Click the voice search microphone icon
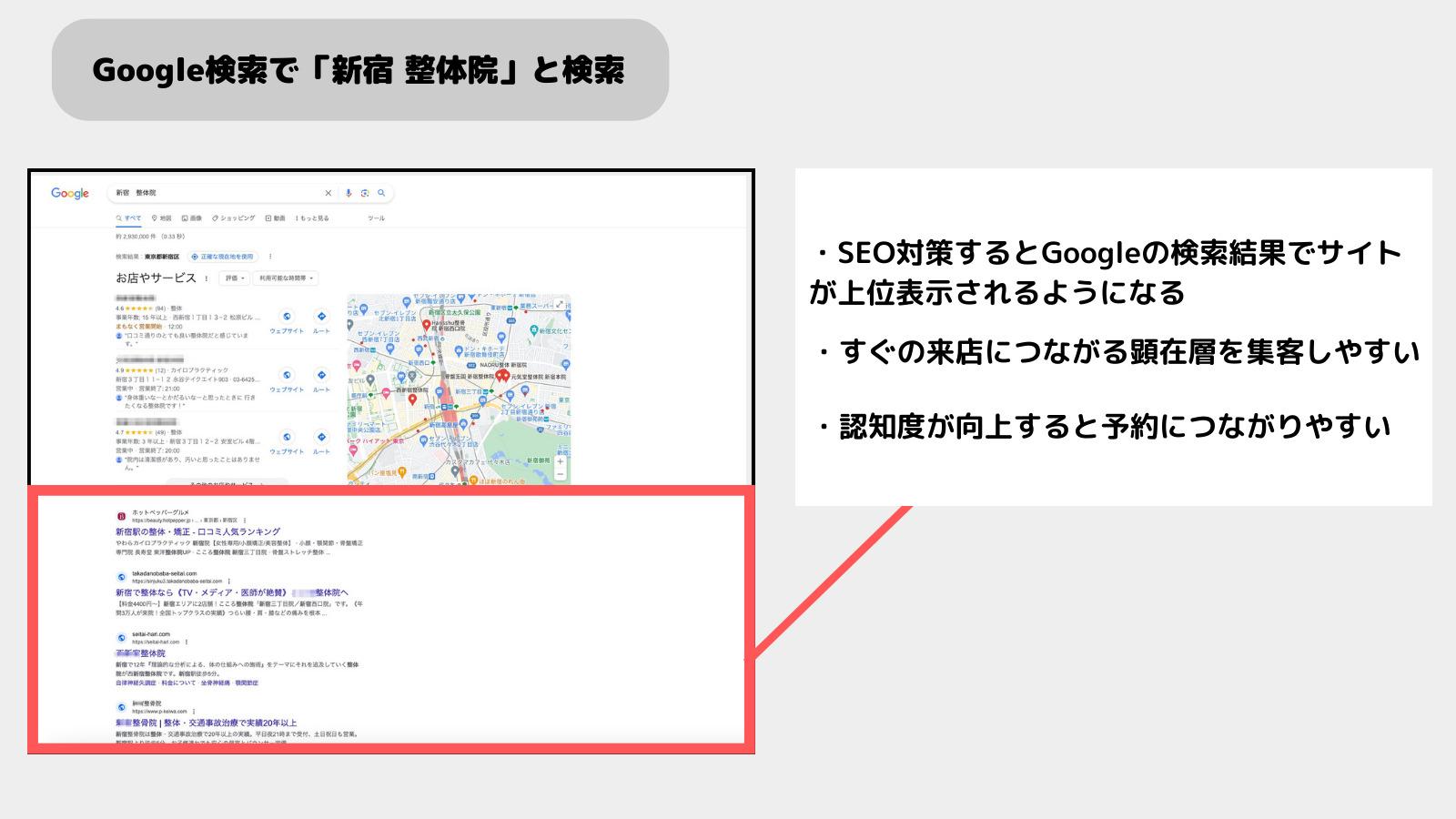The height and width of the screenshot is (819, 1456). [349, 193]
